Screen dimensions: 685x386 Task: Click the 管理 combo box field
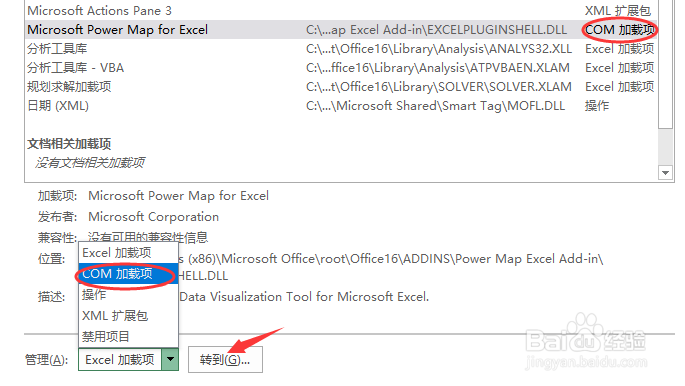pos(120,359)
